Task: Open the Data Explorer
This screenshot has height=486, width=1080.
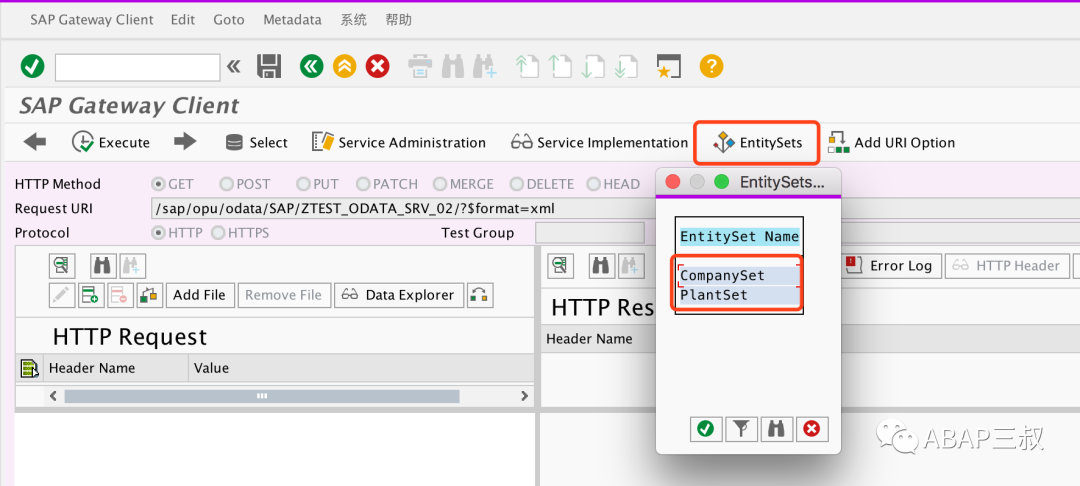Action: 398,295
